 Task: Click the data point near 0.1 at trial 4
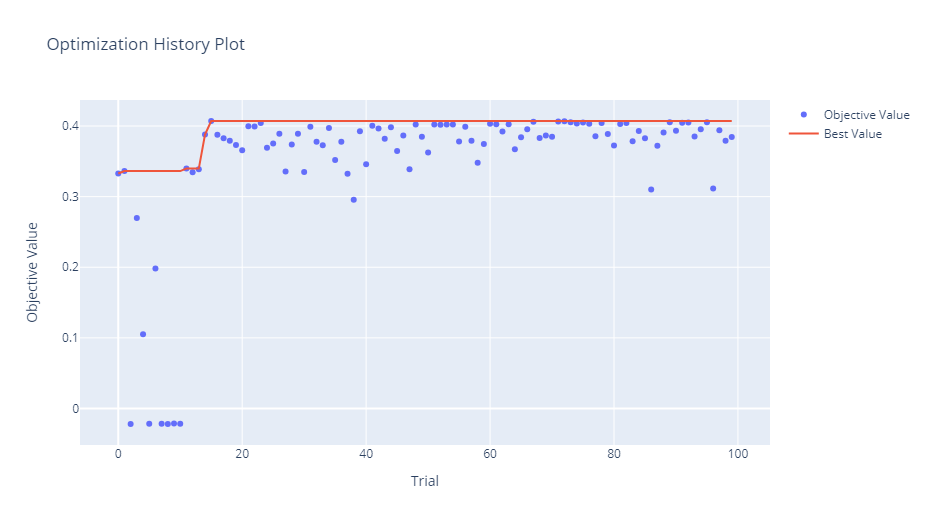point(143,334)
